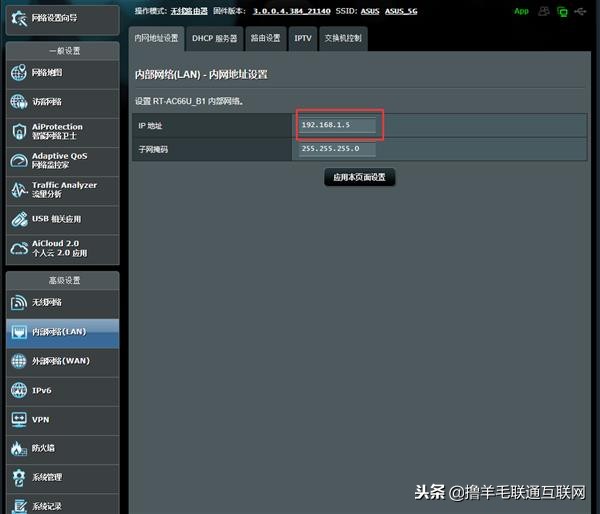The height and width of the screenshot is (514, 600).
Task: Open the 外部网络(WAN) menu label
Action: (x=60, y=361)
